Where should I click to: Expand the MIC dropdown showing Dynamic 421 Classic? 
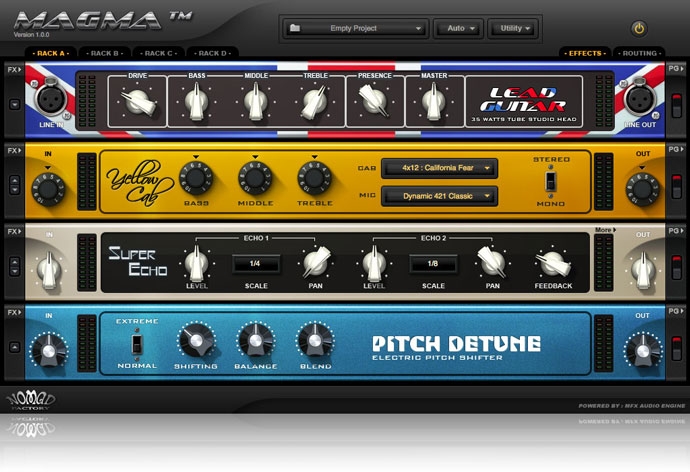(439, 196)
